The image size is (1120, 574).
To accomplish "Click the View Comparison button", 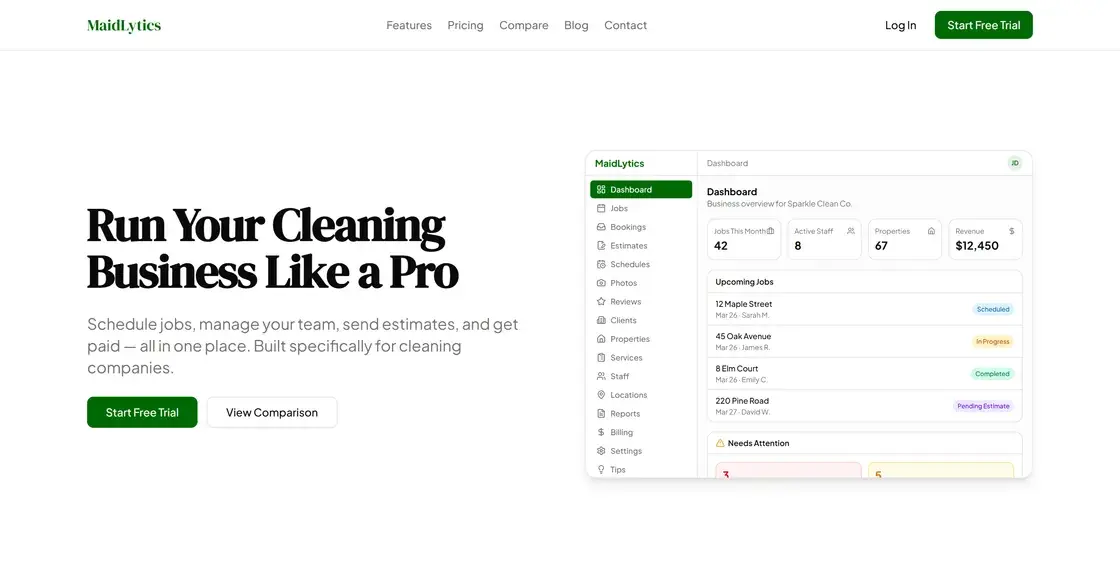I will [x=272, y=413].
